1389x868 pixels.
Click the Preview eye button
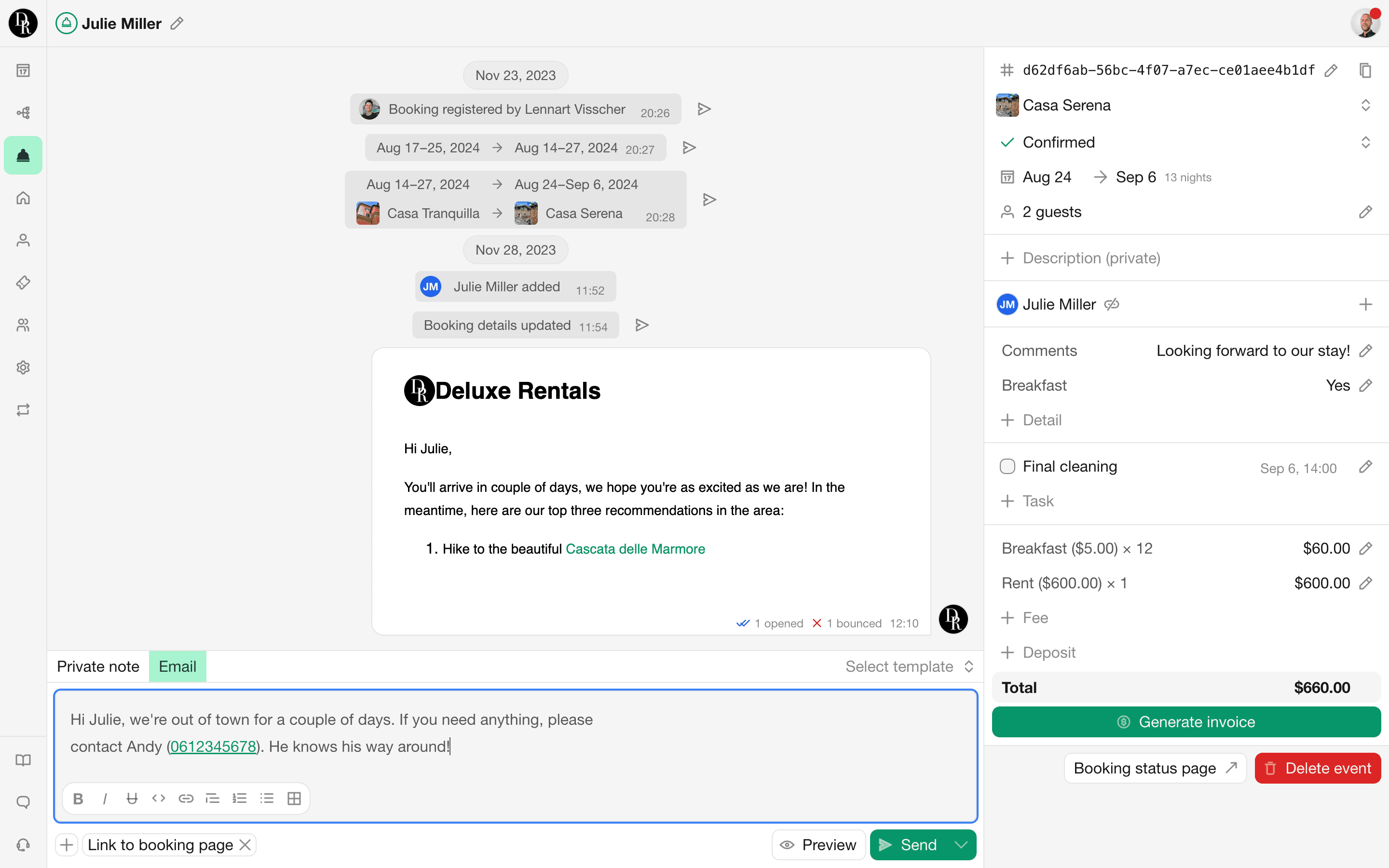point(818,845)
